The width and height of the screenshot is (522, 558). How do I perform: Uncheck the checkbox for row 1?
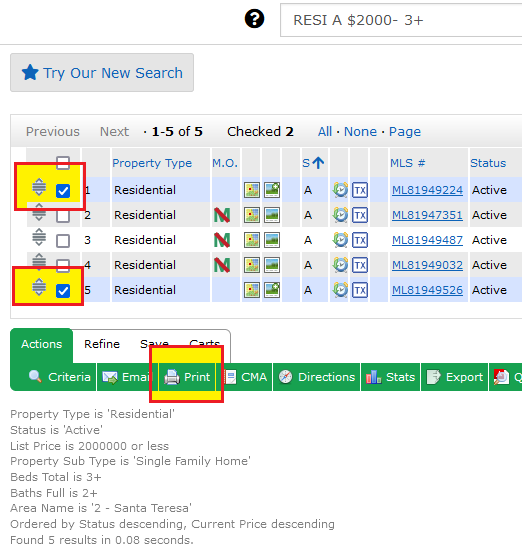click(x=63, y=191)
